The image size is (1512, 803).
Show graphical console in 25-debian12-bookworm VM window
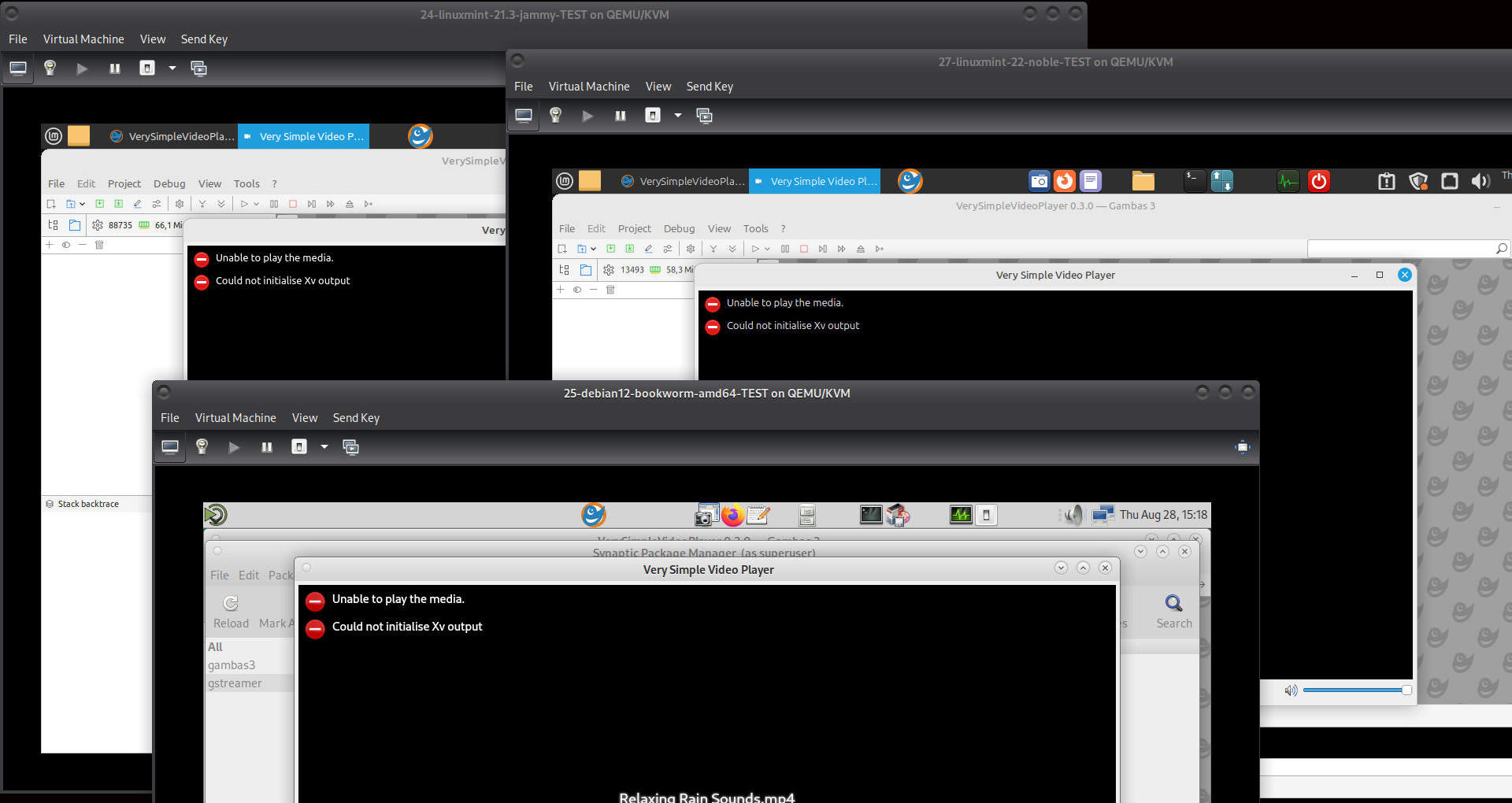pyautogui.click(x=170, y=447)
